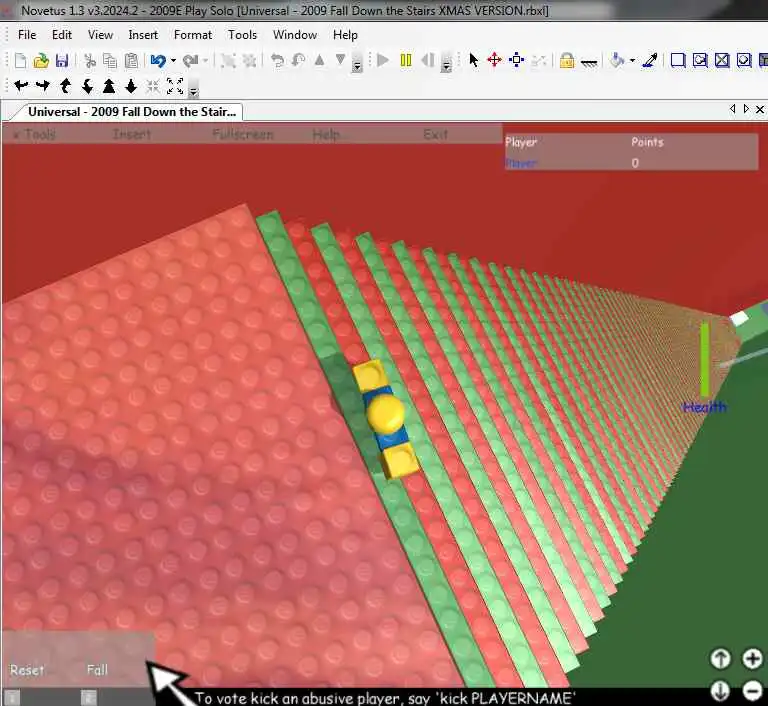Open the View menu
Image resolution: width=768 pixels, height=706 pixels.
coord(100,35)
